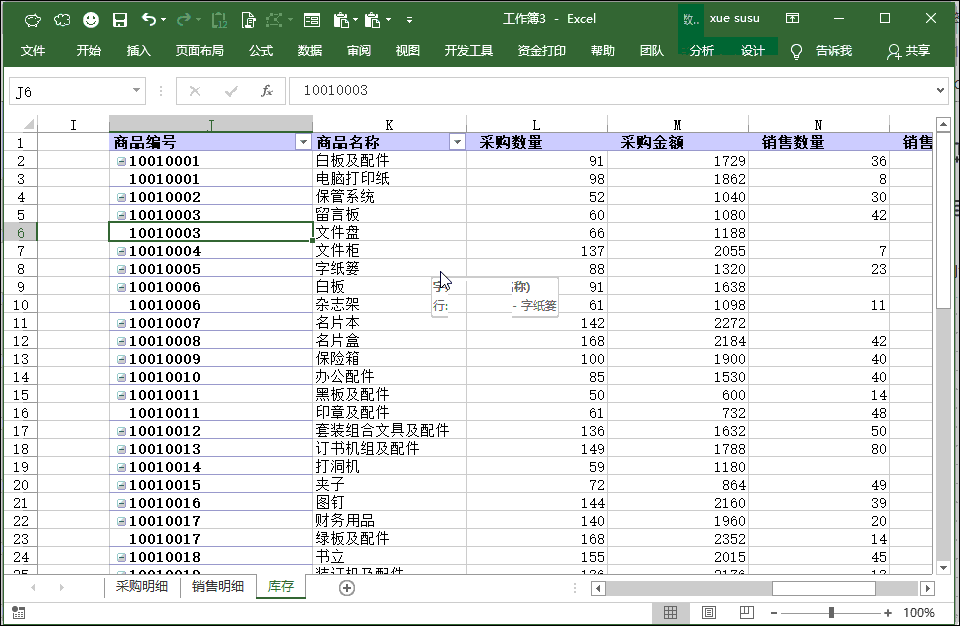Open the 公式 ribbon tab
This screenshot has height=626, width=960.
(x=260, y=50)
